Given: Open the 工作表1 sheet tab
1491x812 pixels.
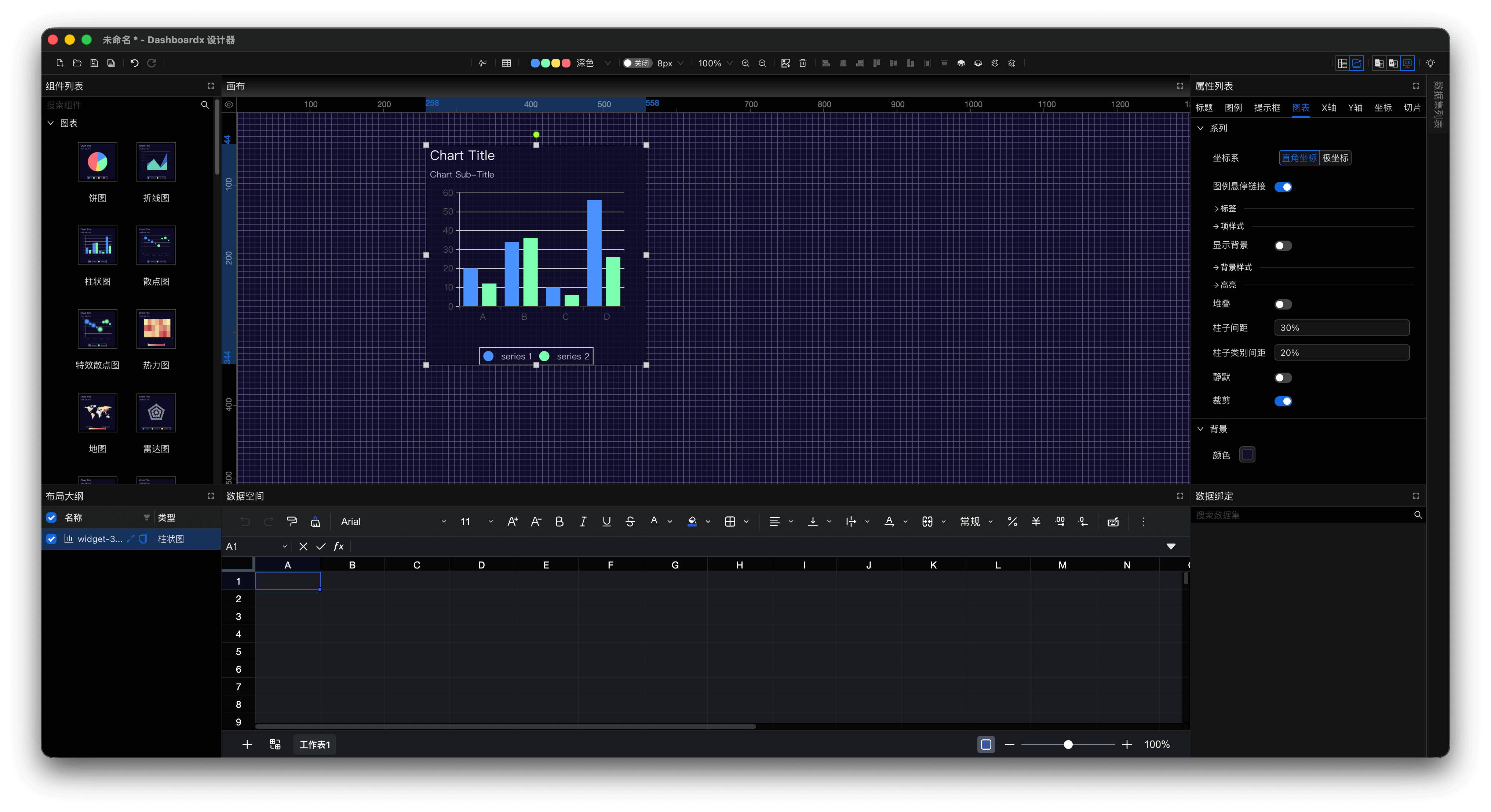Looking at the screenshot, I should [x=314, y=744].
